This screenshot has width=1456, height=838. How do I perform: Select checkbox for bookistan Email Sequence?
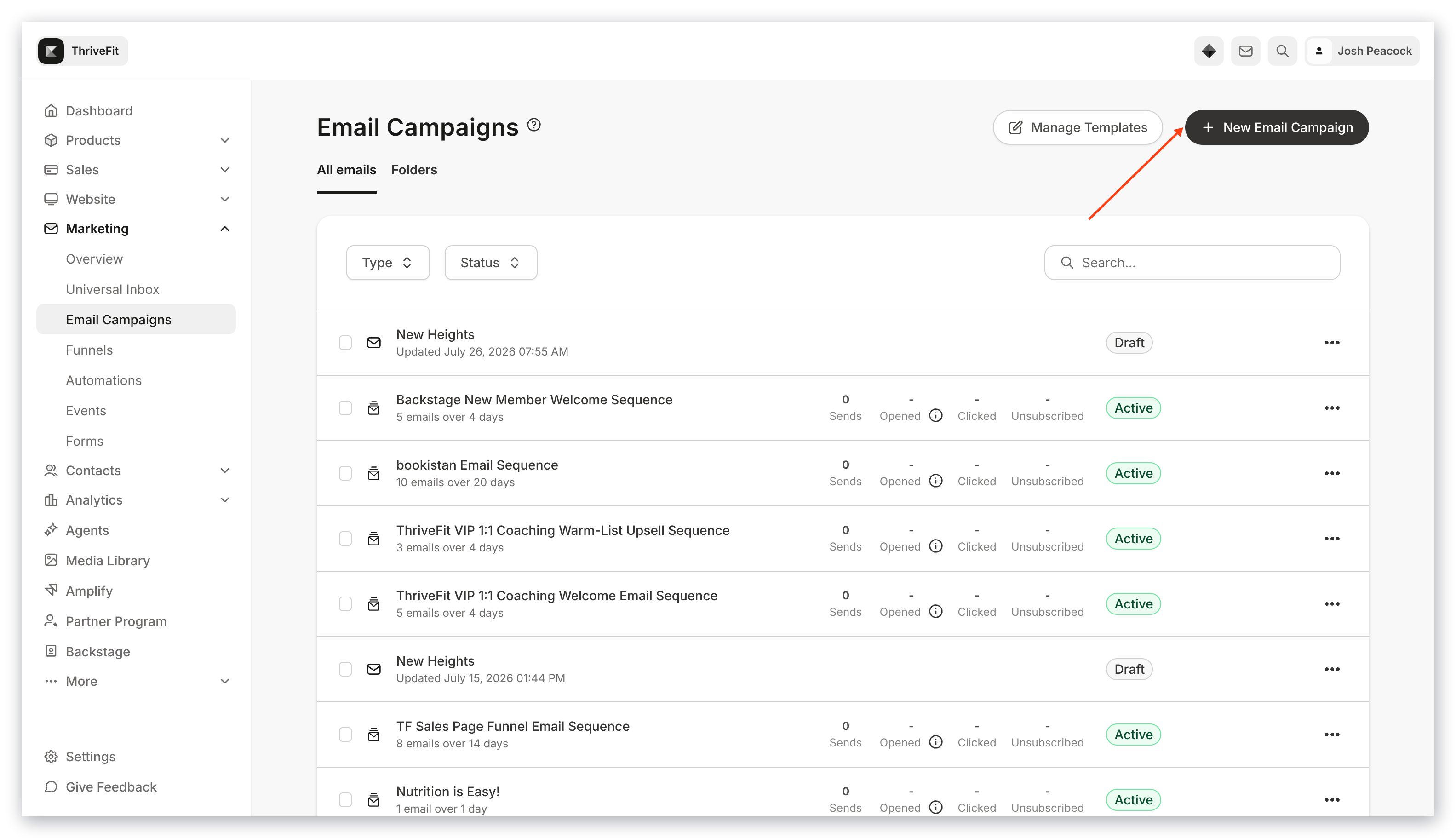345,474
